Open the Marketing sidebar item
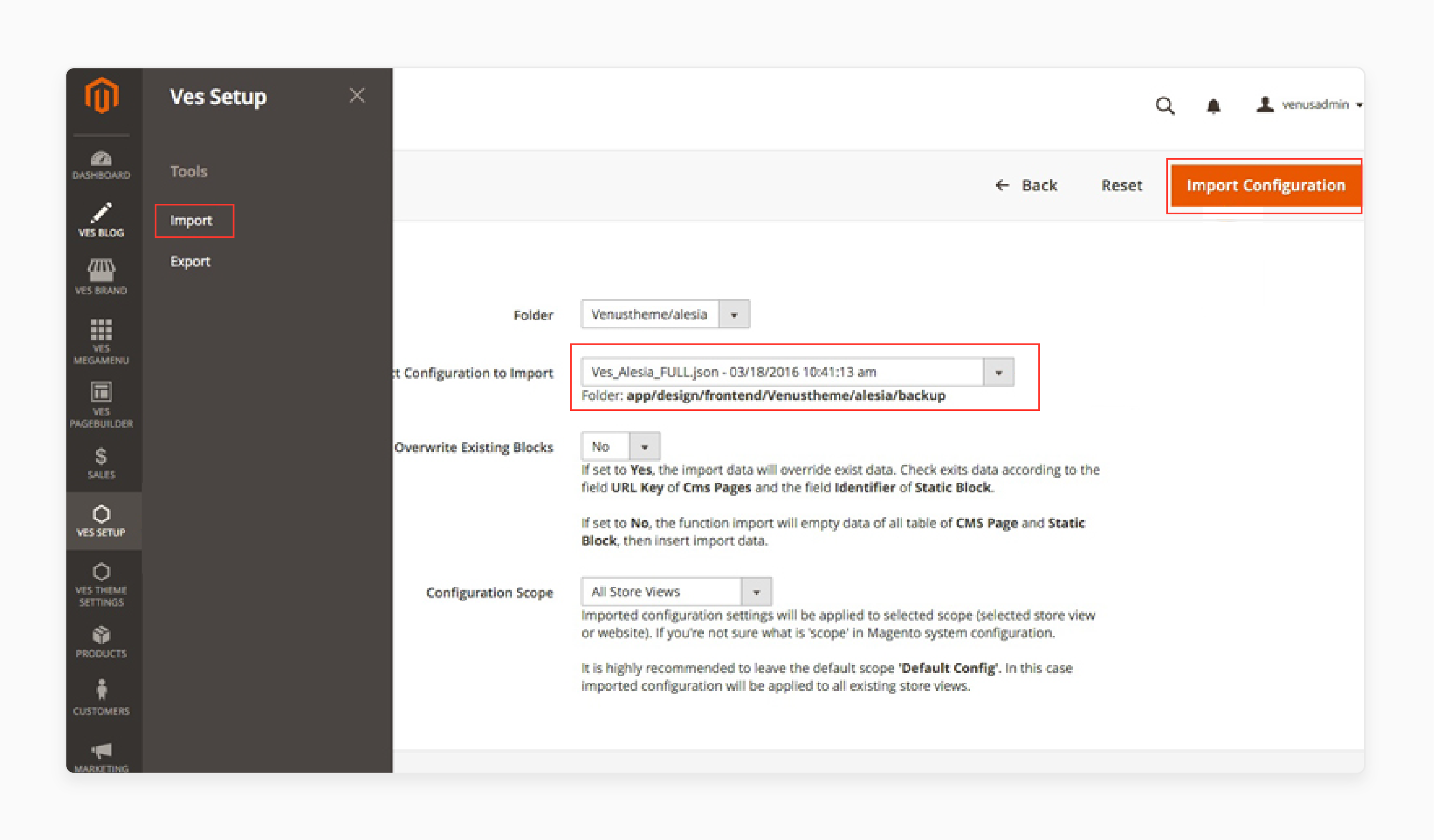This screenshot has height=840, width=1434. click(x=101, y=757)
